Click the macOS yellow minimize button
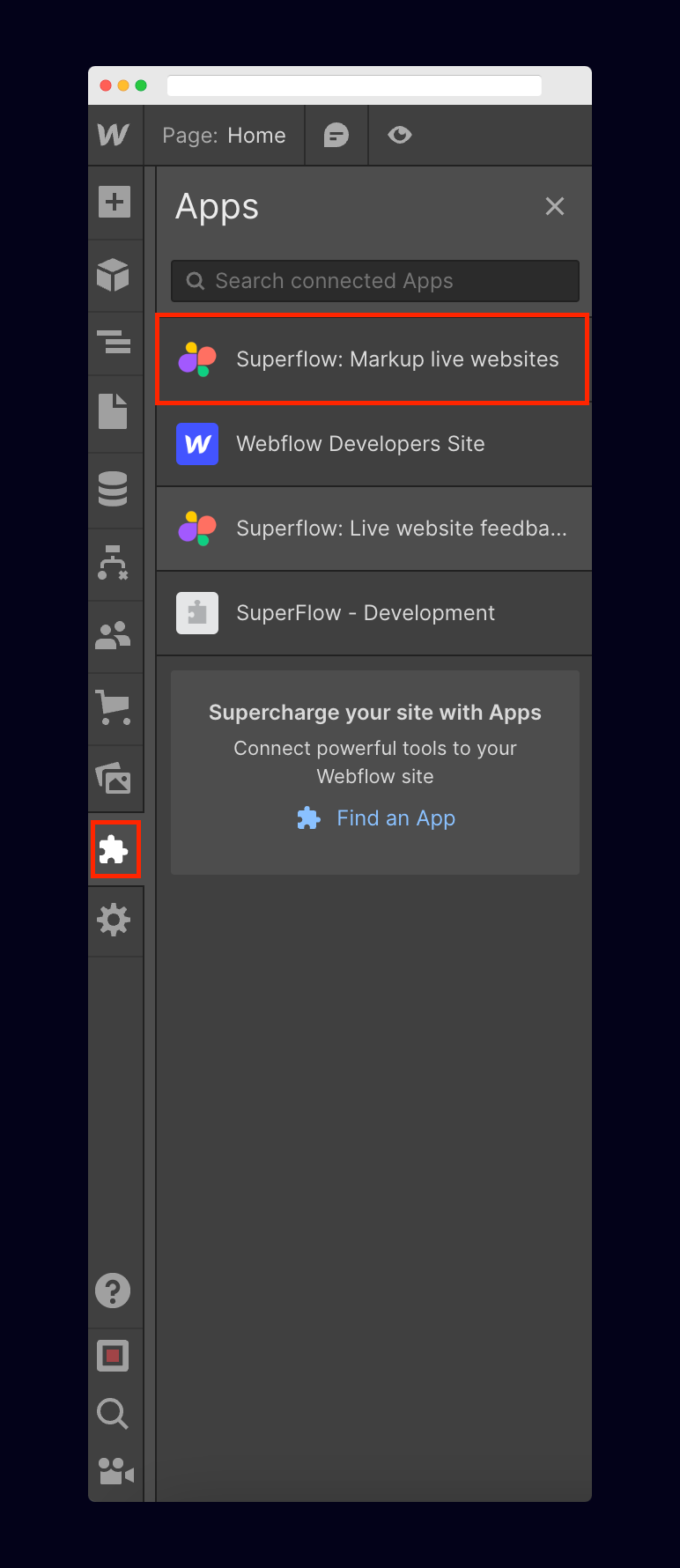680x1568 pixels. (x=123, y=85)
